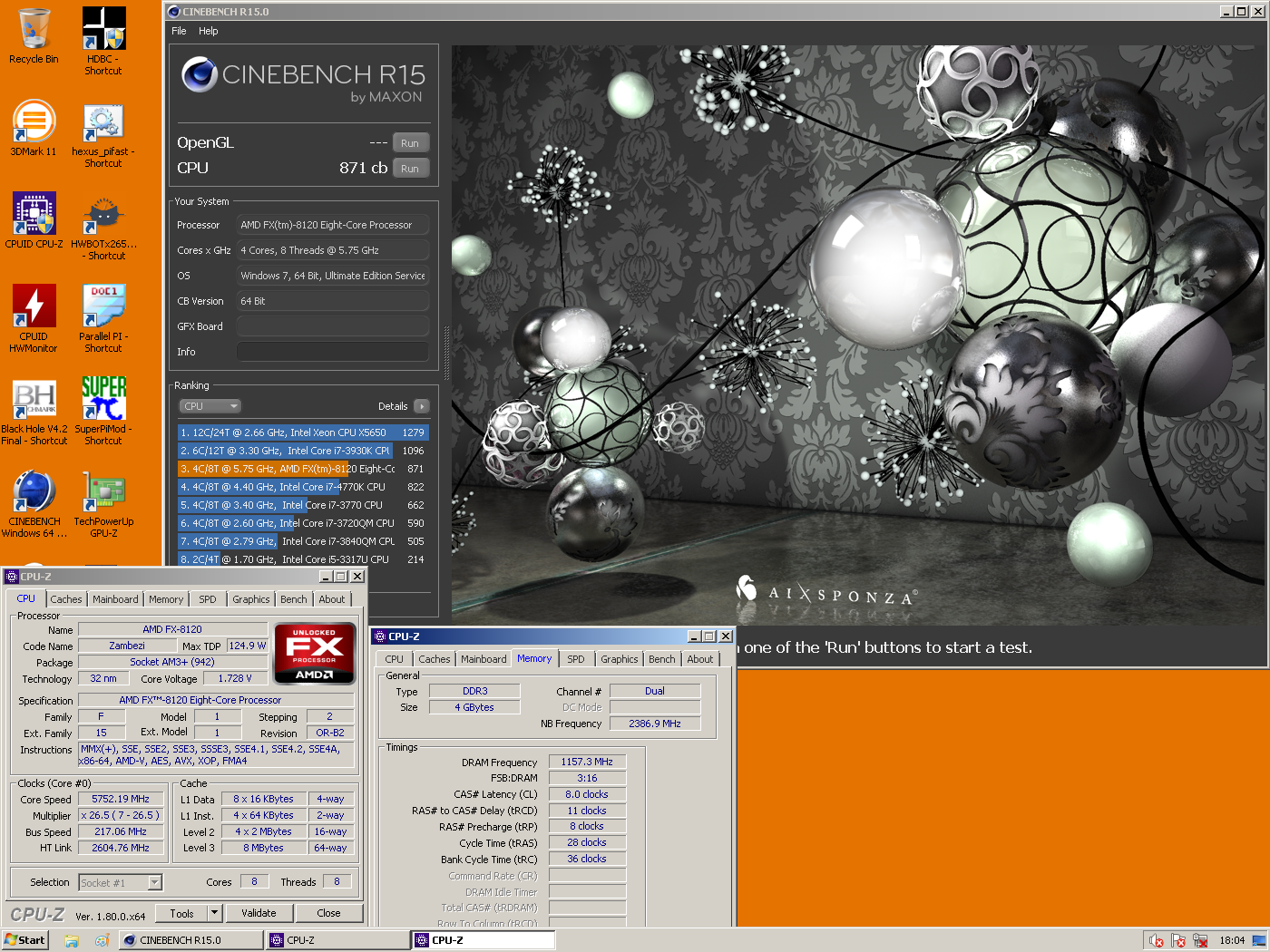Click the CPU-Z Close button
Viewport: 1270px width, 952px height.
click(328, 913)
